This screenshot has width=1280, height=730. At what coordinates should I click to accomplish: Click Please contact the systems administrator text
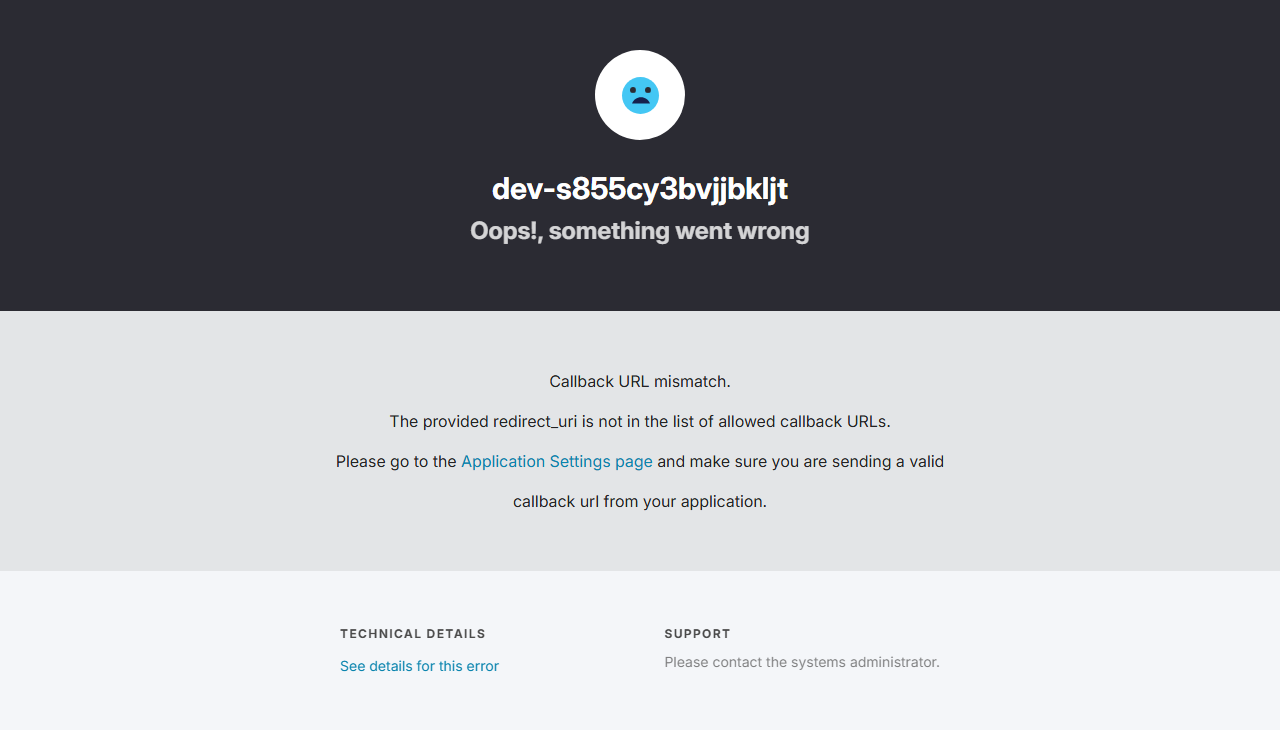coord(802,662)
